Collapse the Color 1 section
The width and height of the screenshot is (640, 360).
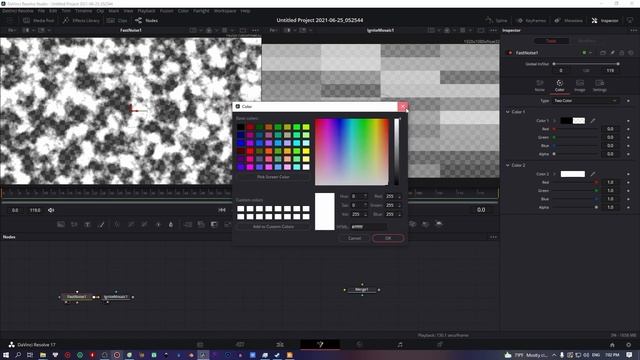pos(508,111)
